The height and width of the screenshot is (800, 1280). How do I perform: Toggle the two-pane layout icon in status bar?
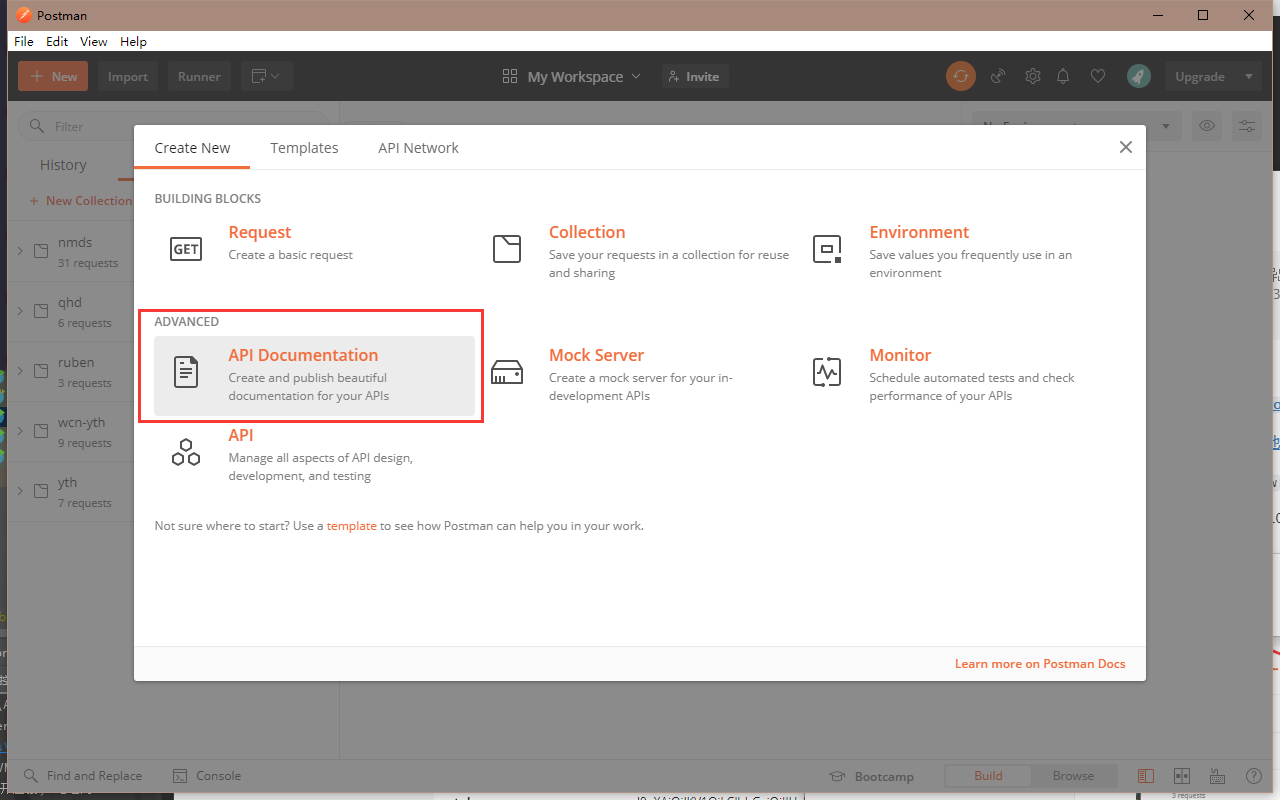tap(1146, 776)
